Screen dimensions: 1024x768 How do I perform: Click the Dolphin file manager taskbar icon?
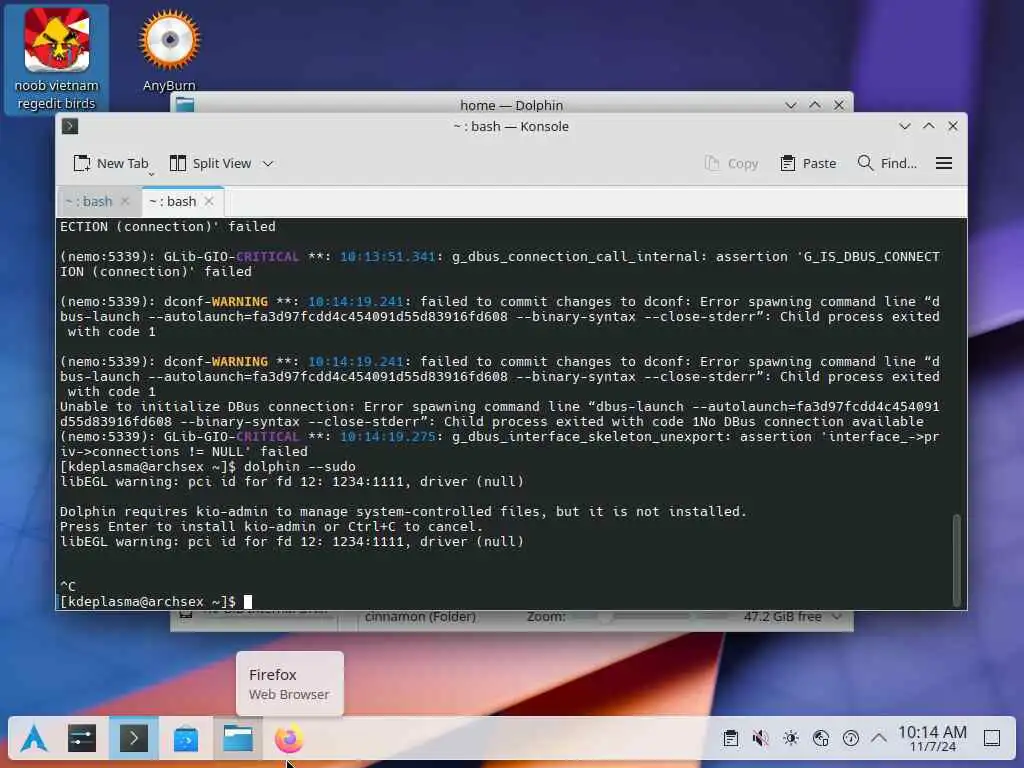[x=238, y=739]
